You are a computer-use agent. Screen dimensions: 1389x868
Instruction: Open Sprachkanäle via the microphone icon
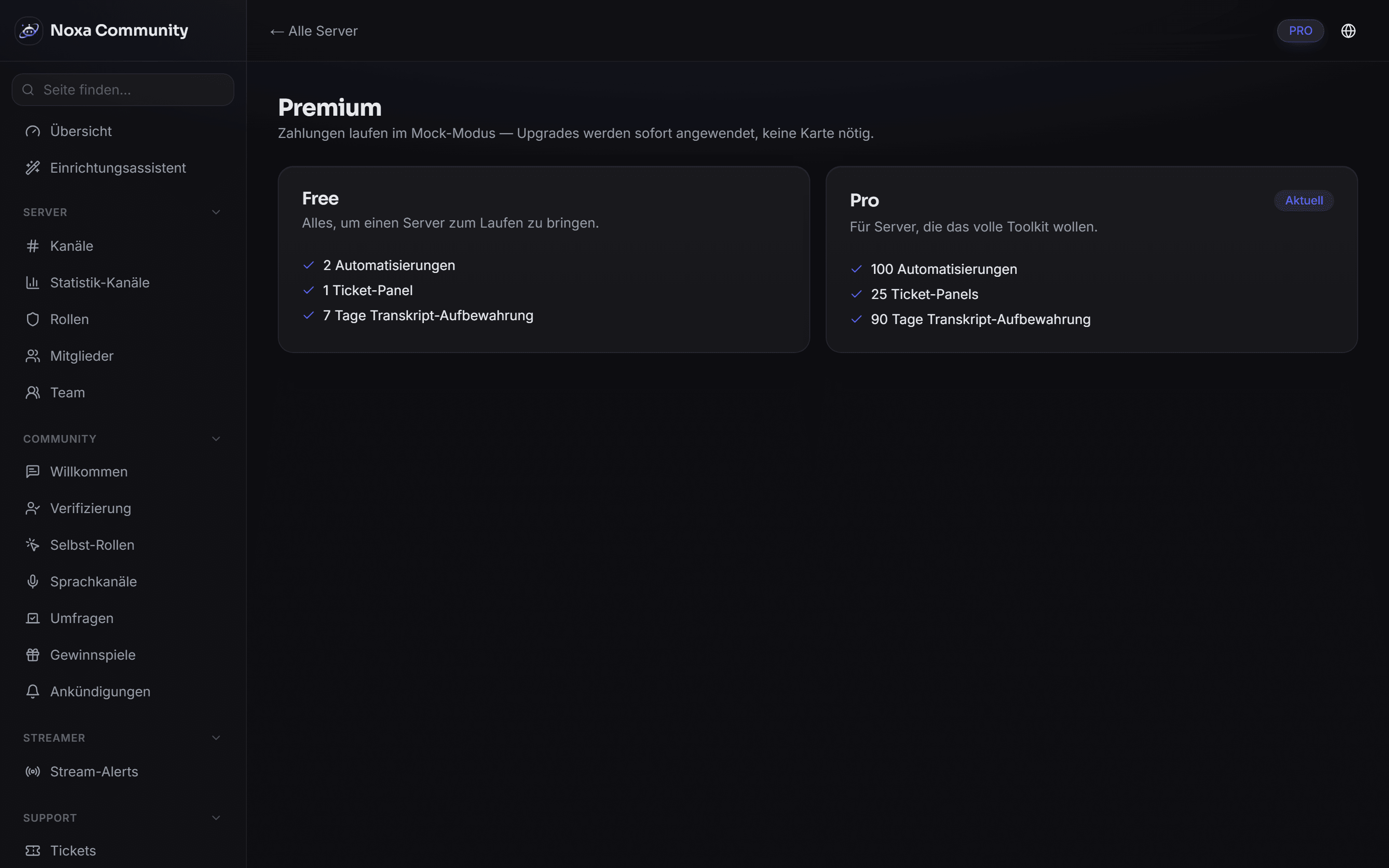pyautogui.click(x=33, y=582)
